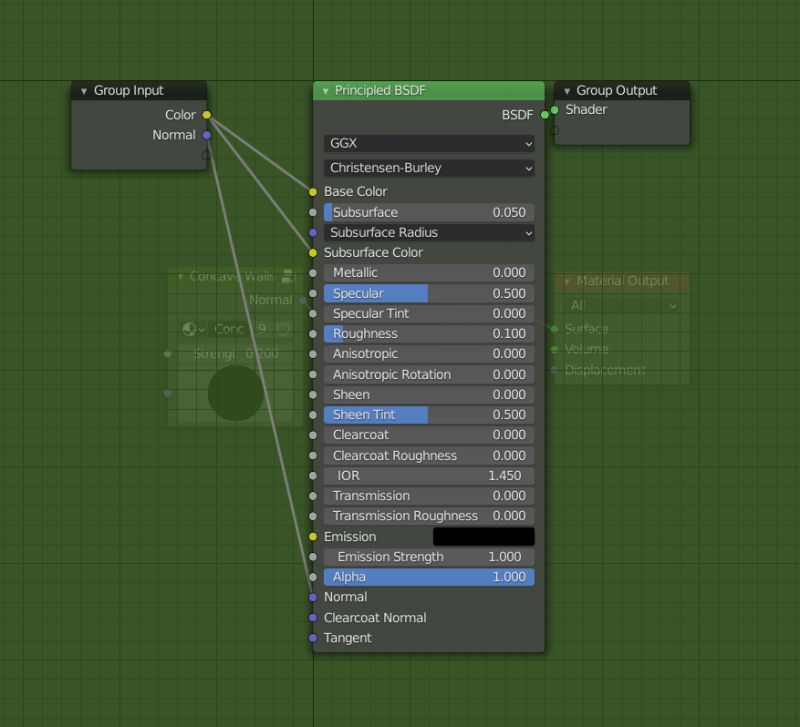Viewport: 800px width, 727px height.
Task: Adjust the Specular value slider
Action: tap(430, 293)
